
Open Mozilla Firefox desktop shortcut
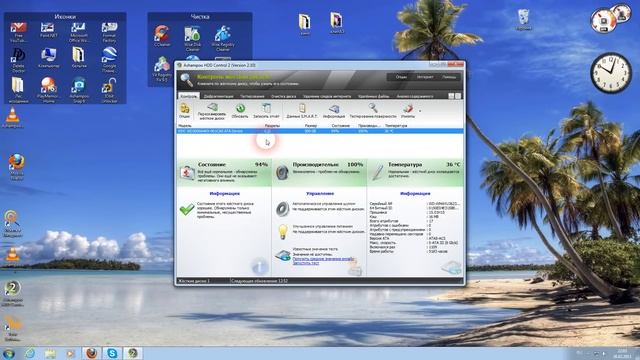coord(17,167)
